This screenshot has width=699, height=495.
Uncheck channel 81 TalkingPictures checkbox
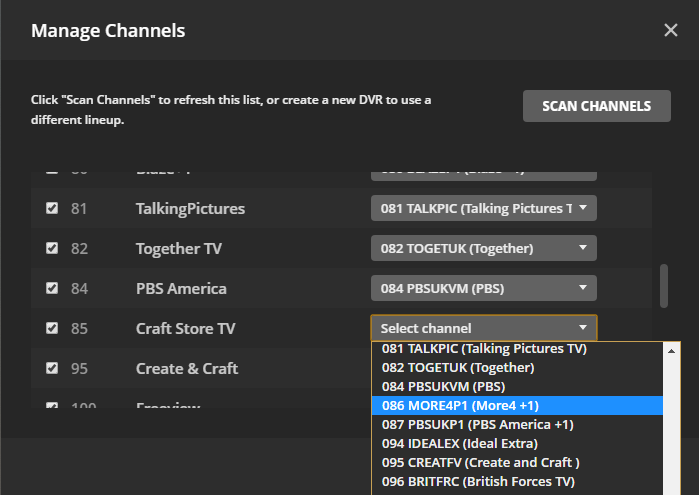(52, 208)
